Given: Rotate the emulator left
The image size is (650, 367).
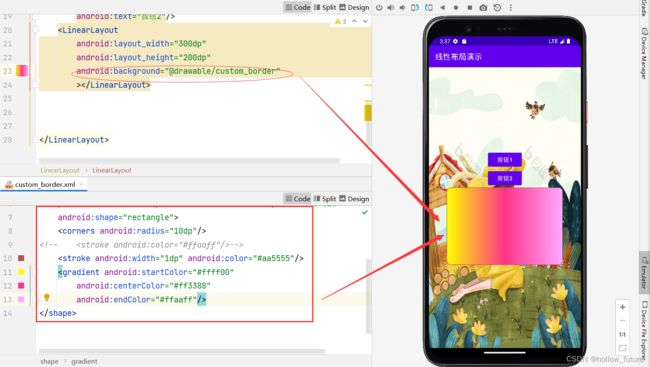Looking at the screenshot, I should [x=415, y=7].
